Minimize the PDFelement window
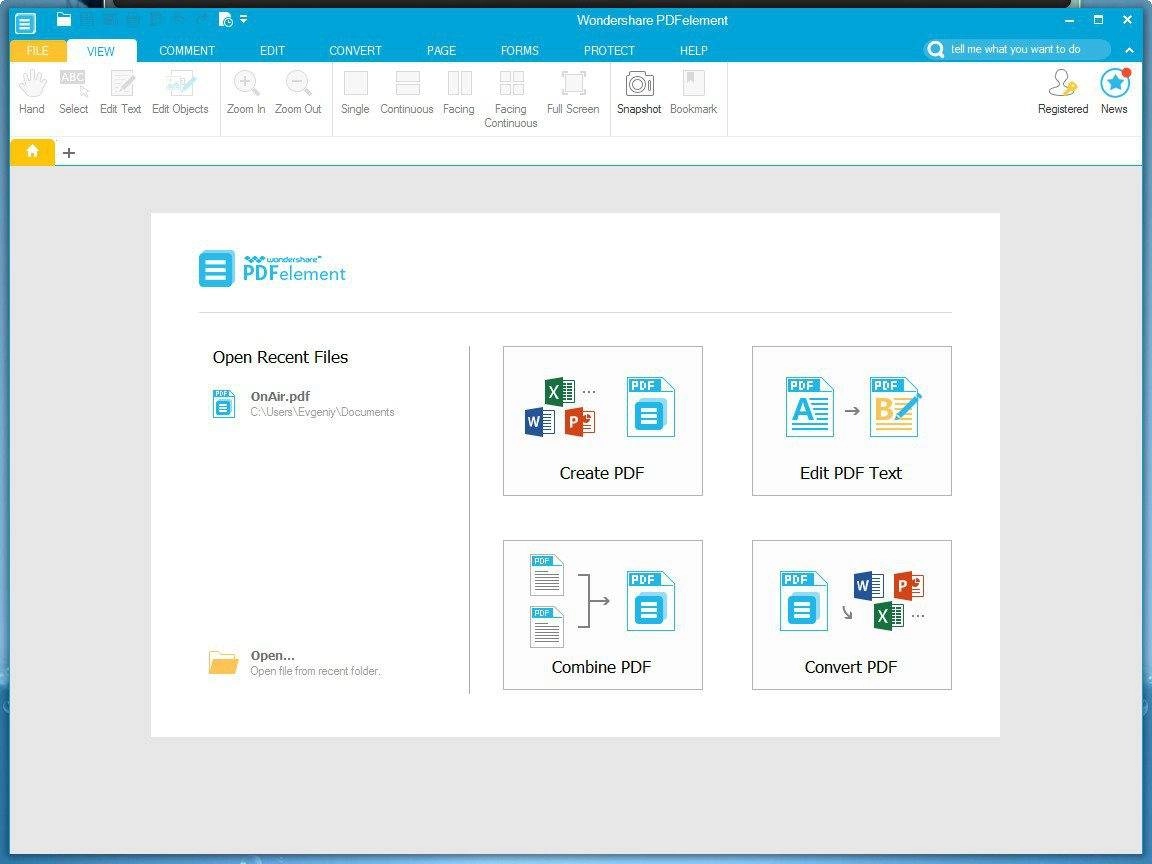1152x864 pixels. pyautogui.click(x=1069, y=21)
